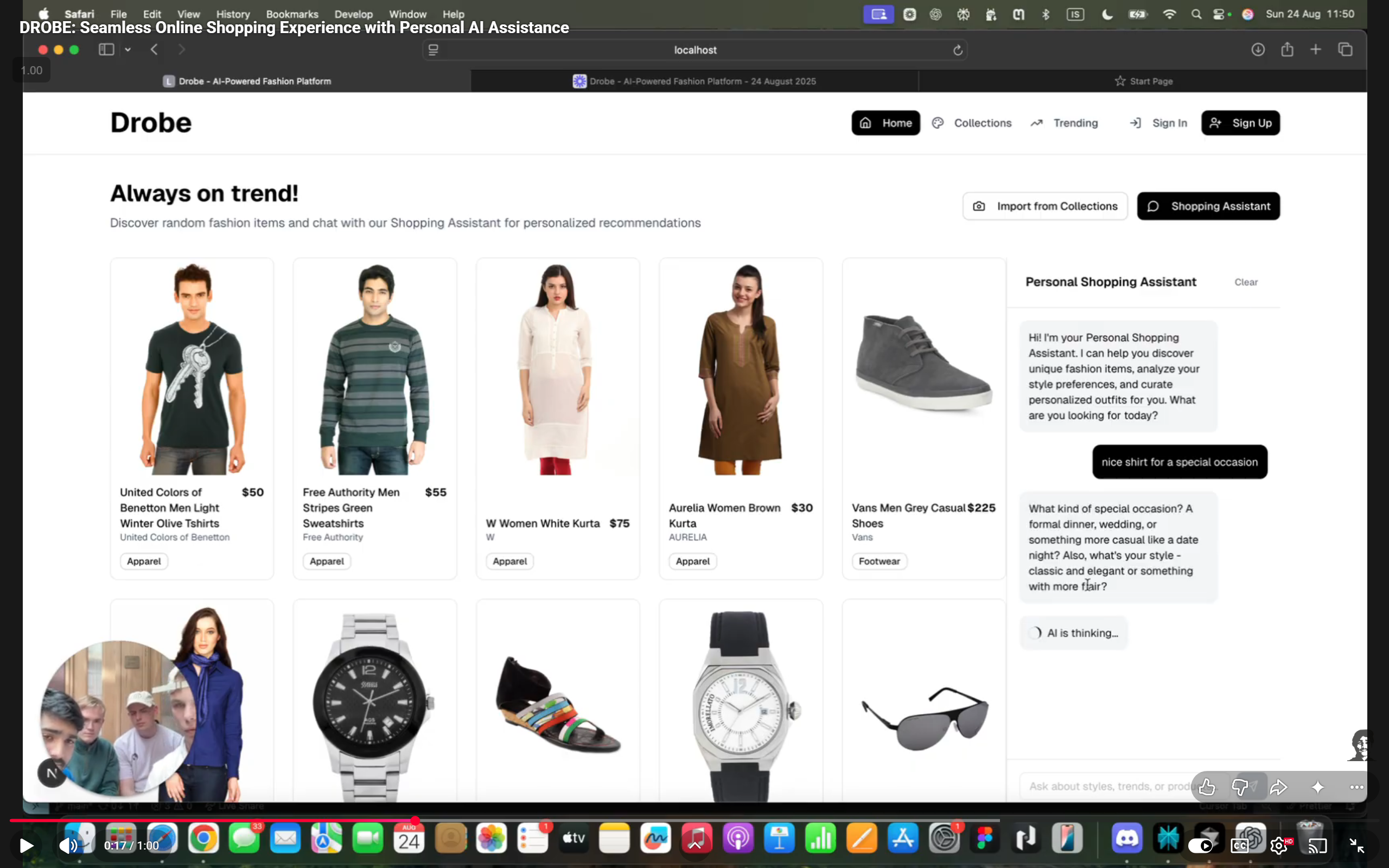Click the user message 'nice shirt for a special occasion'

tap(1180, 462)
